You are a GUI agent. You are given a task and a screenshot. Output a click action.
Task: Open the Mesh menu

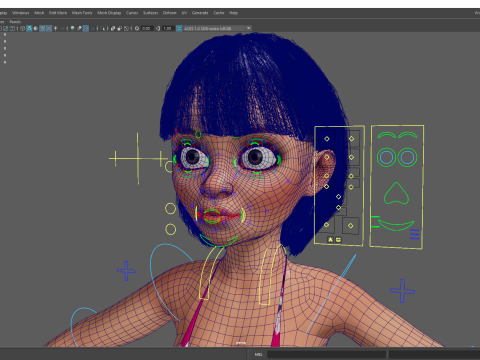tap(39, 13)
